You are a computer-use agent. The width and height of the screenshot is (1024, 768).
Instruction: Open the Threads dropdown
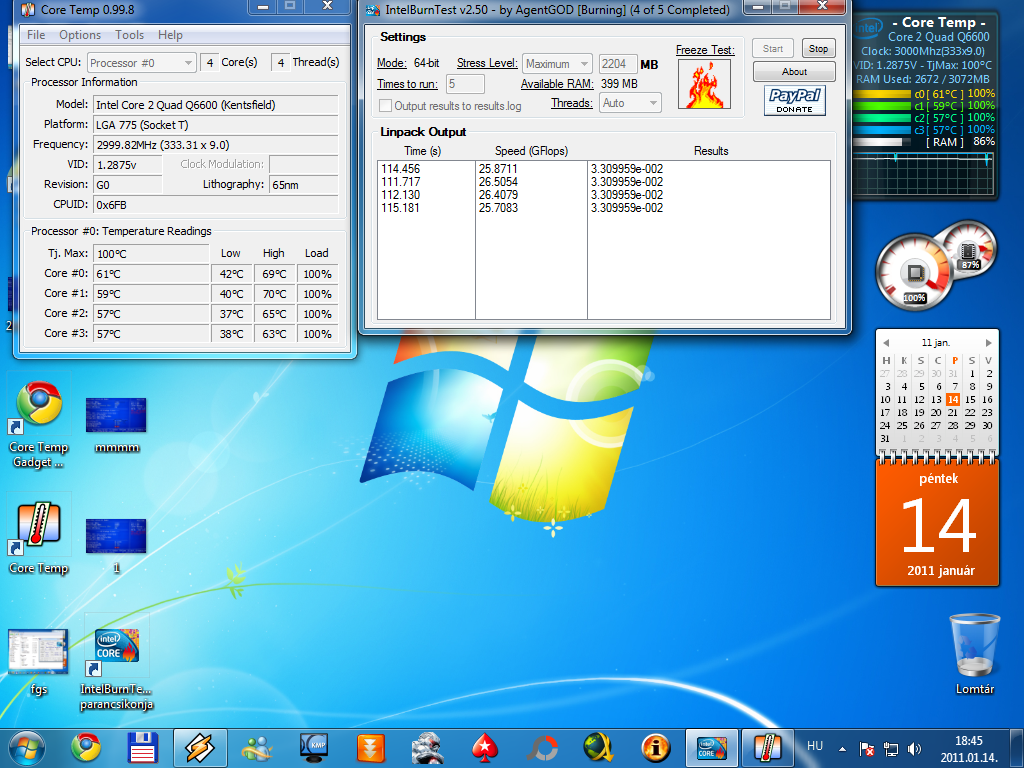click(630, 103)
